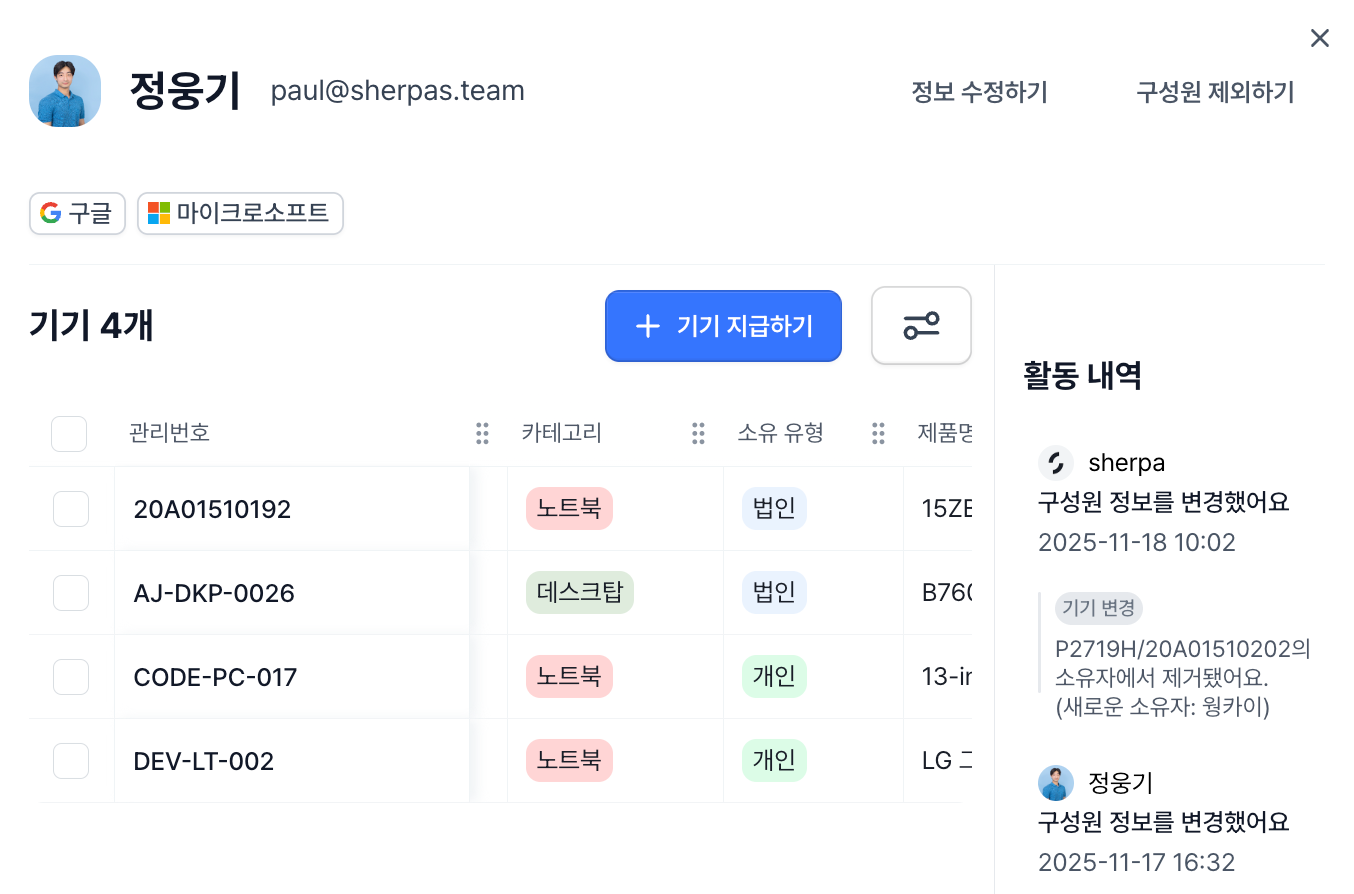1354x894 pixels.
Task: Toggle the select-all checkbox in table header
Action: (x=69, y=434)
